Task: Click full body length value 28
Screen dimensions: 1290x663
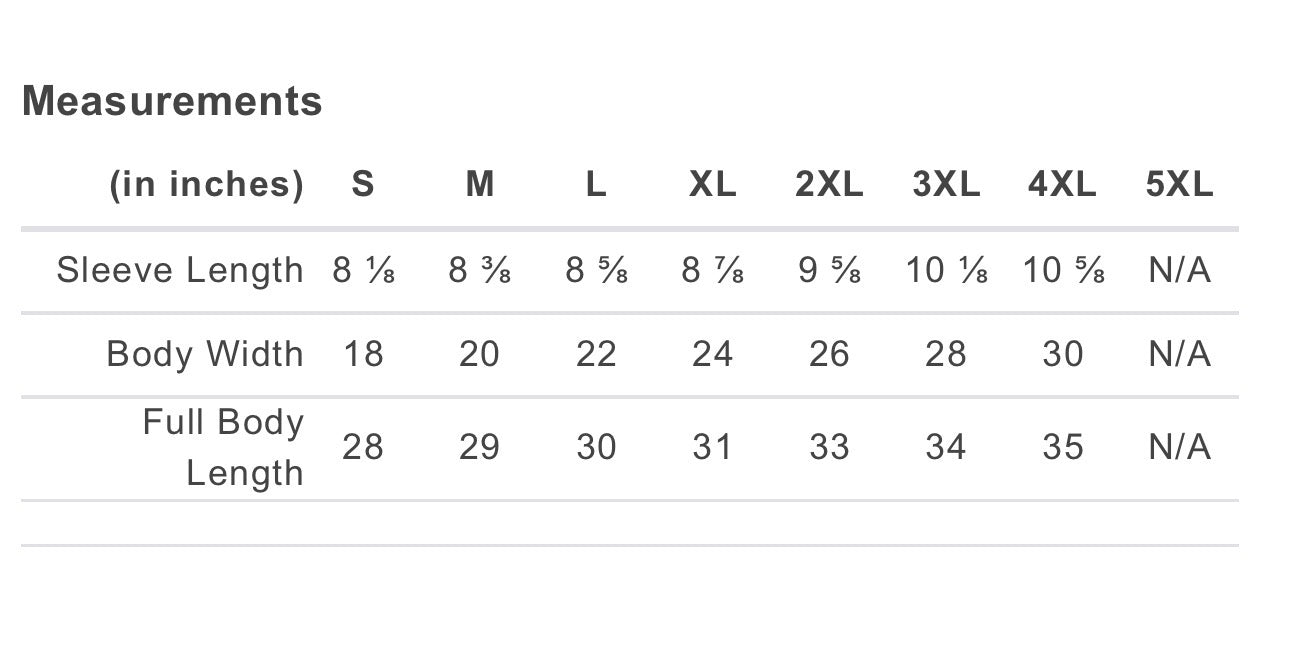Action: 363,447
